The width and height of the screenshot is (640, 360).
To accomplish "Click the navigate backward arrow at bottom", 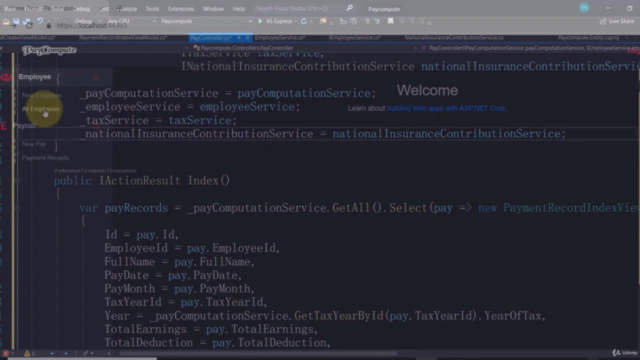I will [52, 353].
